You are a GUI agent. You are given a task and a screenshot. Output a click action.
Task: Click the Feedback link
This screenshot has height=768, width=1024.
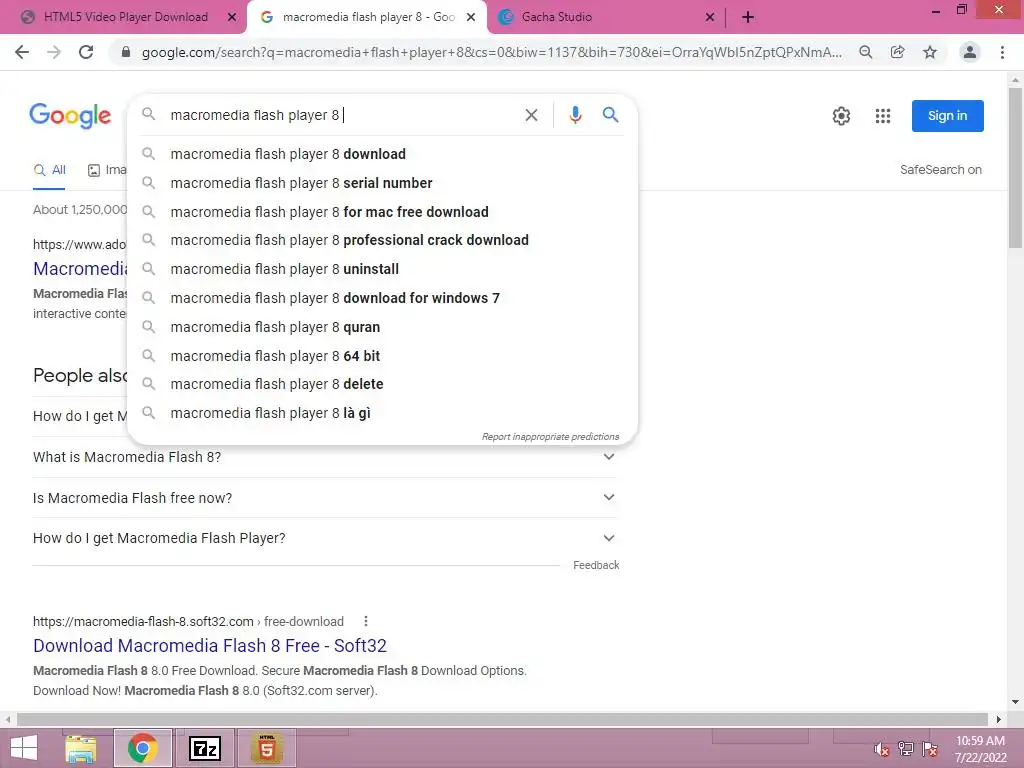point(596,565)
